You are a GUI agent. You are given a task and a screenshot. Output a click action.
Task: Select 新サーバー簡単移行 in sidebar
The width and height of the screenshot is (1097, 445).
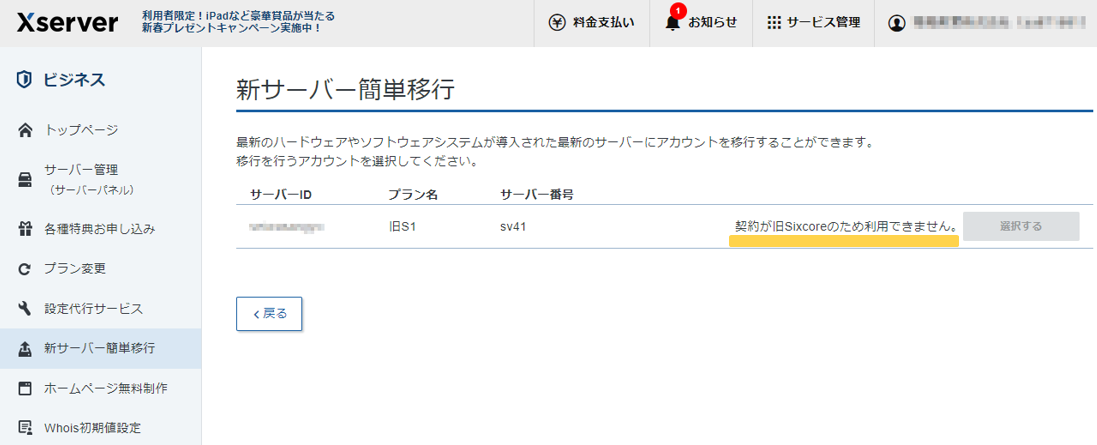[99, 348]
